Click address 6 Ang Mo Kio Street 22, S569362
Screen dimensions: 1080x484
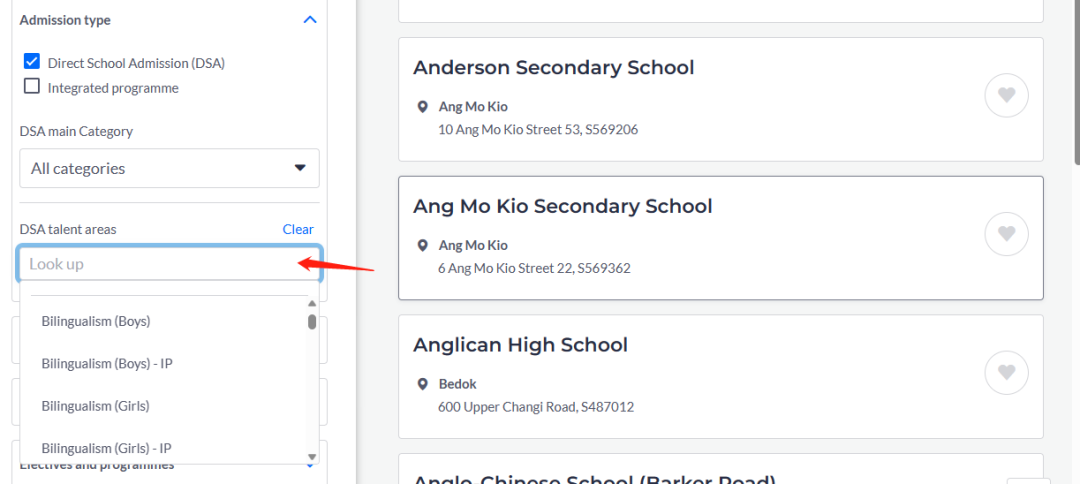[534, 268]
